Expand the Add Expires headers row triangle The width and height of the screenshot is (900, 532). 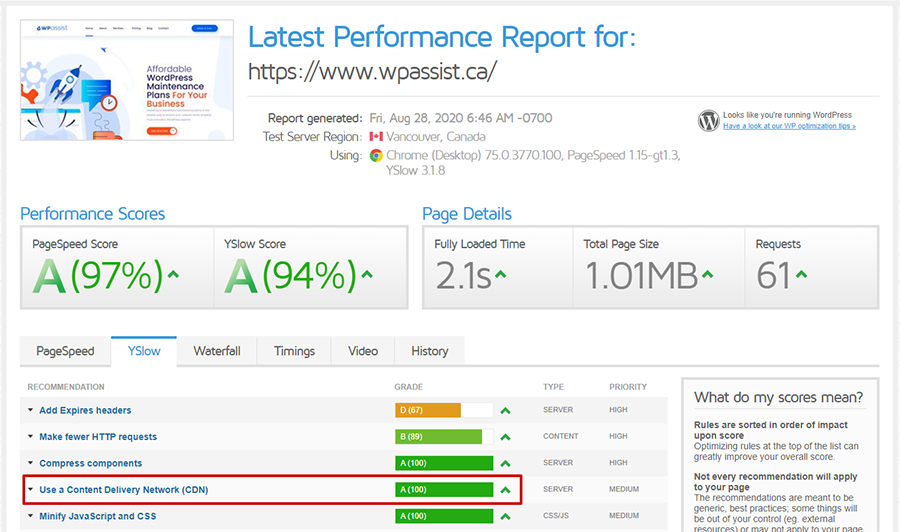30,410
